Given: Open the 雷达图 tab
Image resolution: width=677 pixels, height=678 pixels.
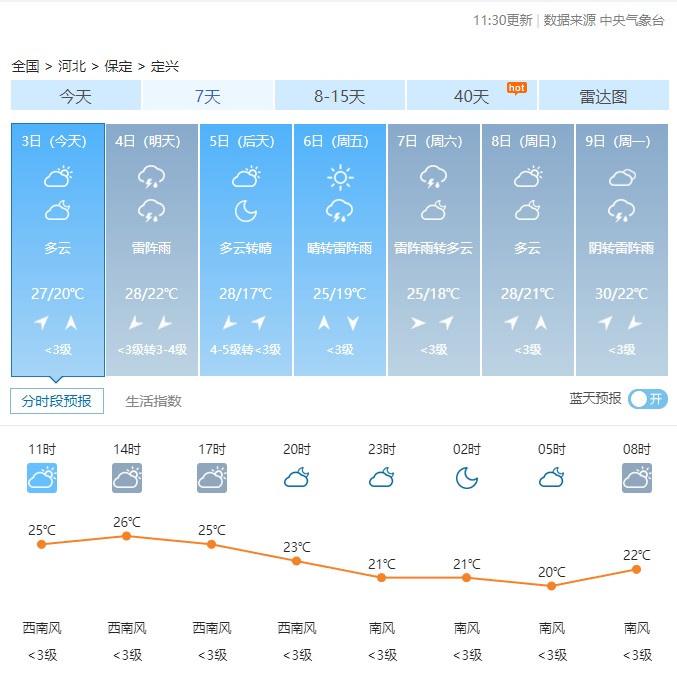Looking at the screenshot, I should point(603,96).
